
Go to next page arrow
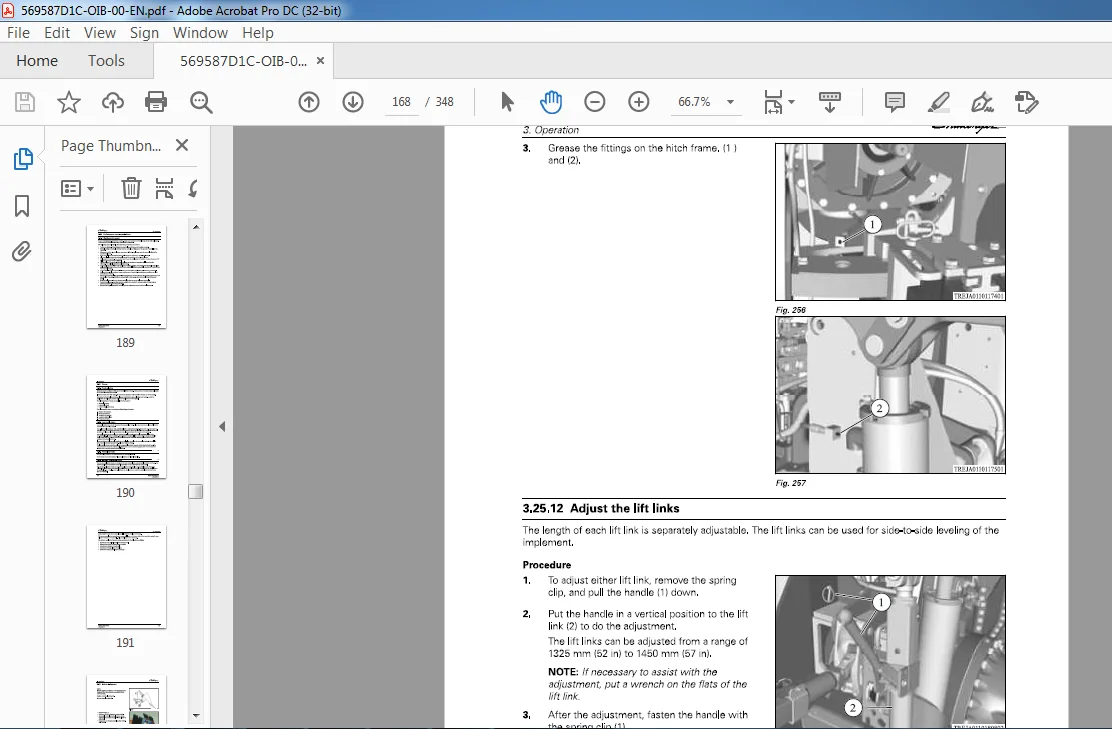353,102
